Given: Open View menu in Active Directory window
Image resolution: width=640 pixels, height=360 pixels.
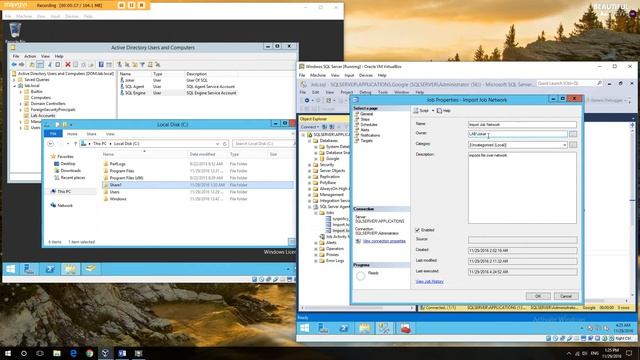Looking at the screenshot, I should [45, 56].
